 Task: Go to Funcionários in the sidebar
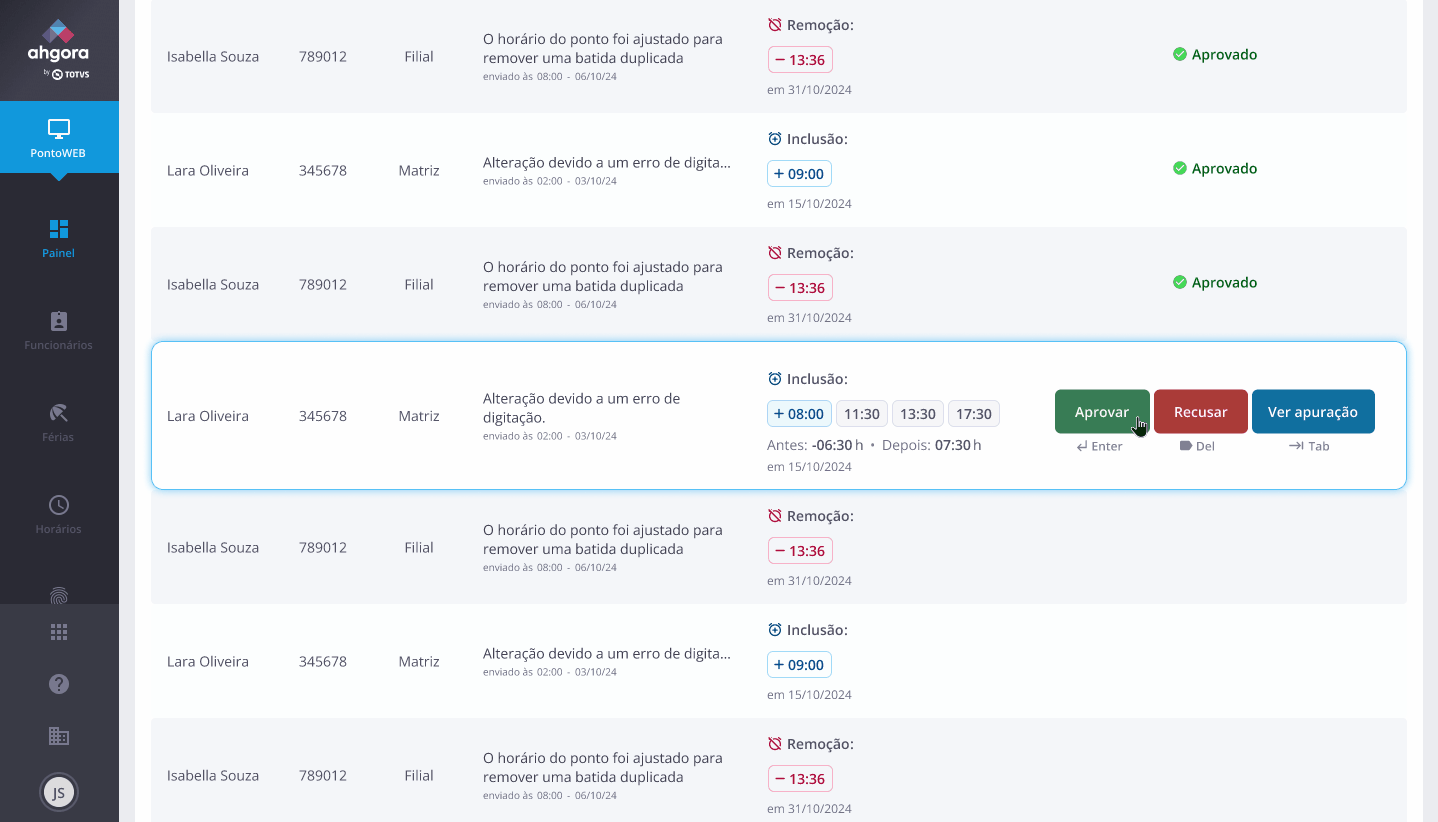click(x=59, y=321)
